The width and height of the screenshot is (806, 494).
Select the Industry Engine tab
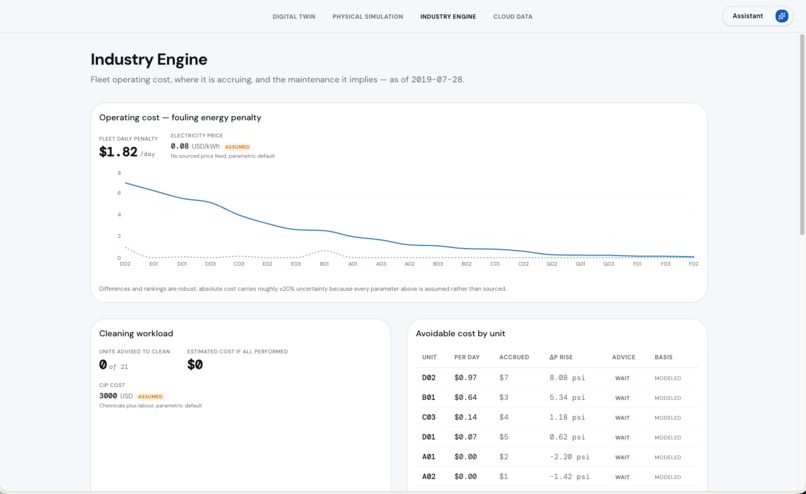coord(448,16)
